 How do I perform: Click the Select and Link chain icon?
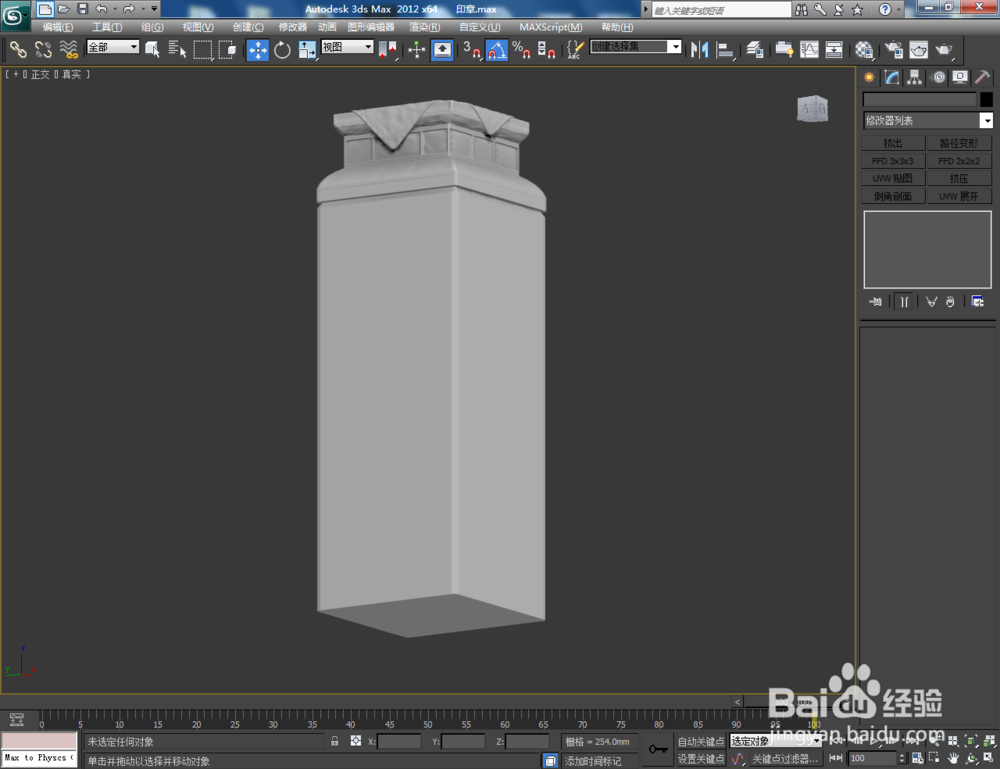pos(18,50)
